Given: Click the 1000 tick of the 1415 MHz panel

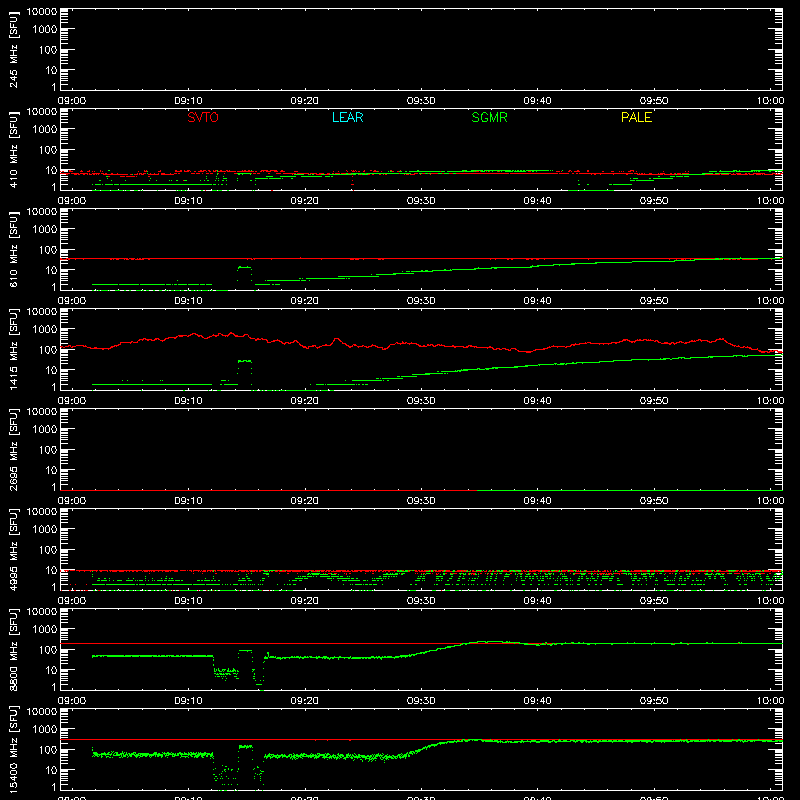Looking at the screenshot, I should (45, 330).
